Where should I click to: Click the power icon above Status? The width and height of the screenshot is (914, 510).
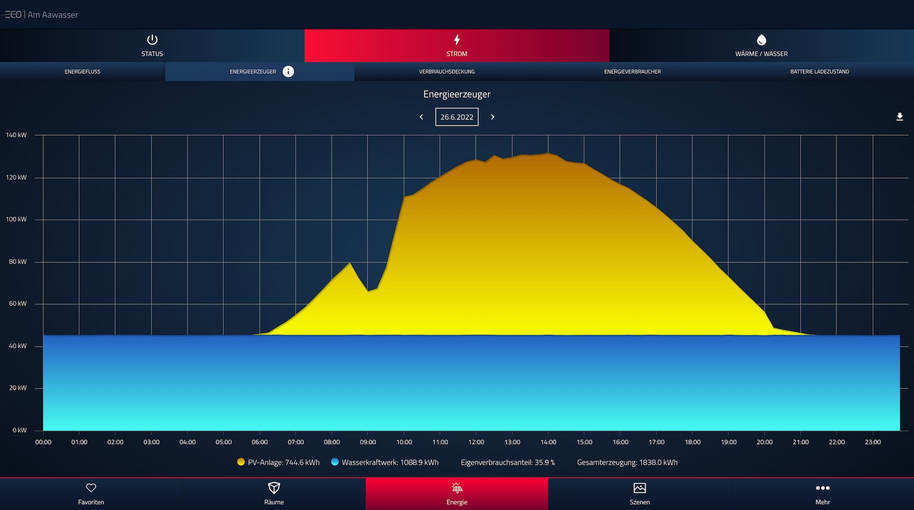point(152,40)
